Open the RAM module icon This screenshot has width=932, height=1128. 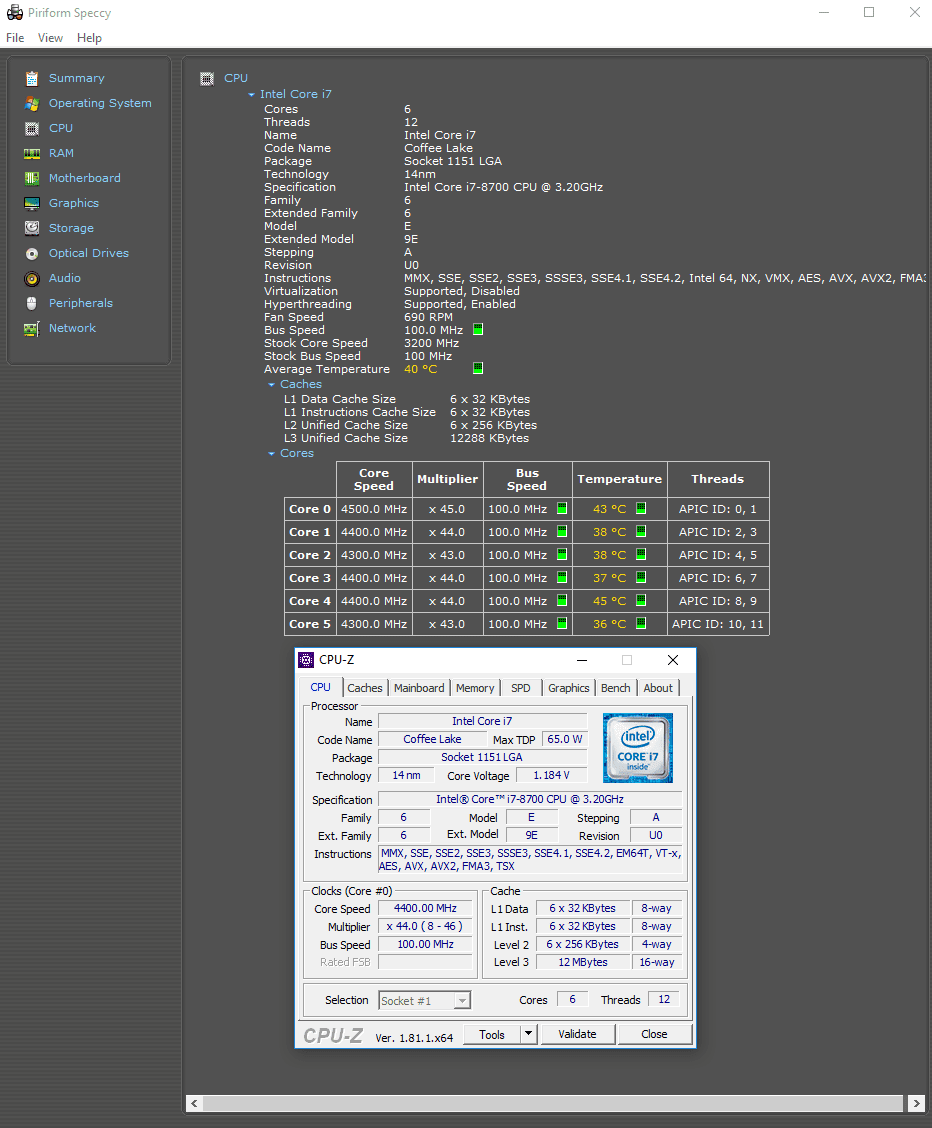(x=32, y=153)
